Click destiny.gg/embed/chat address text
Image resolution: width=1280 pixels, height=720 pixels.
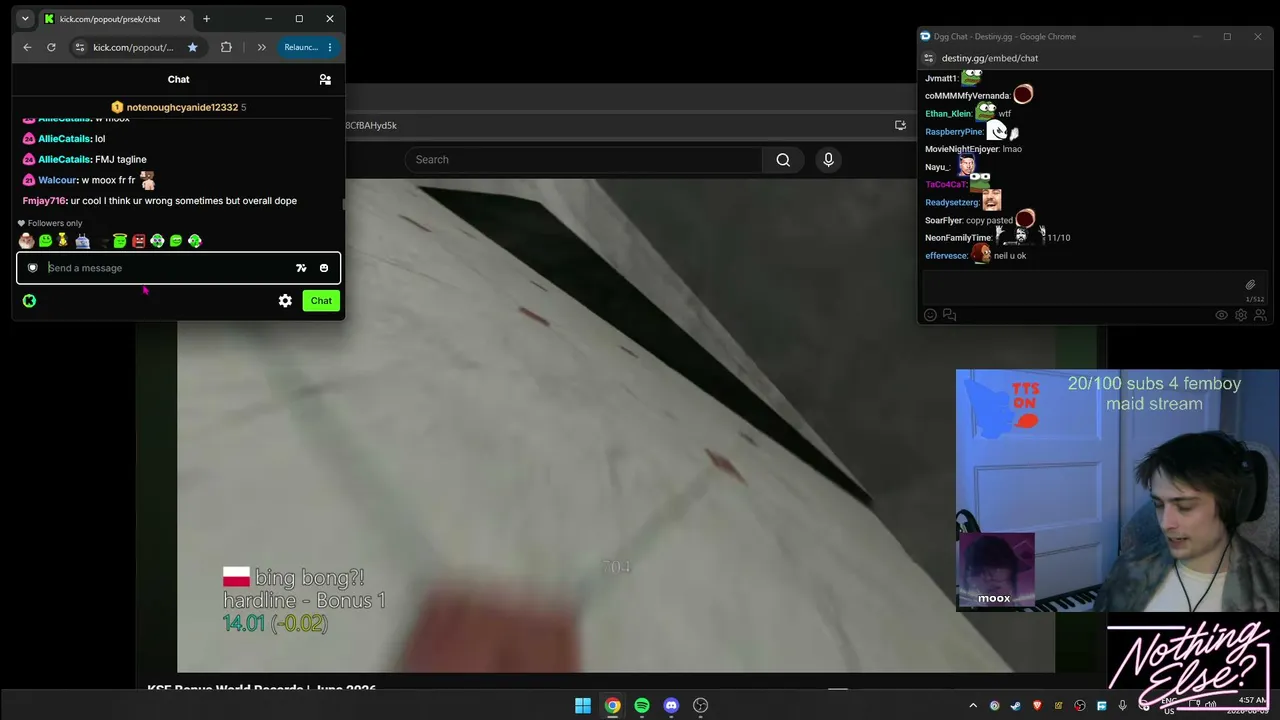click(990, 58)
